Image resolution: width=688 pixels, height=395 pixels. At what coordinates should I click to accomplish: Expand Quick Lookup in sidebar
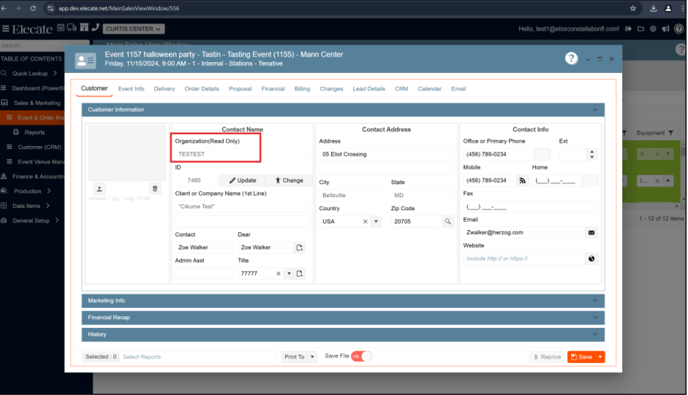[30, 73]
